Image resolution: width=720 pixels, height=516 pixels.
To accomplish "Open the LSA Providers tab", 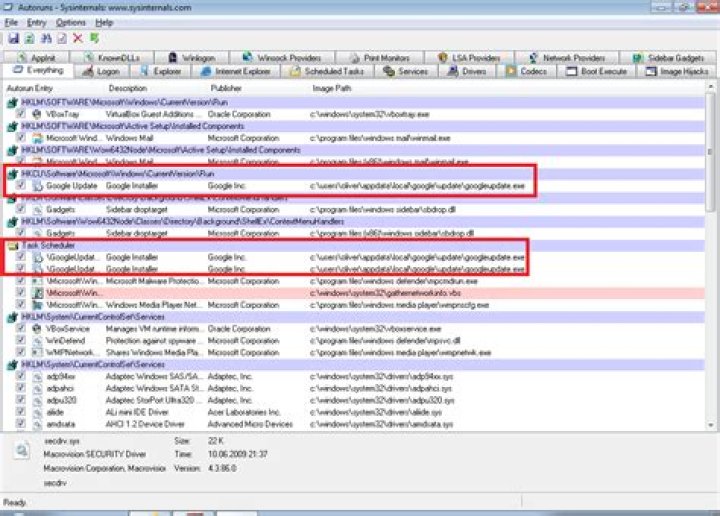I will pyautogui.click(x=469, y=58).
